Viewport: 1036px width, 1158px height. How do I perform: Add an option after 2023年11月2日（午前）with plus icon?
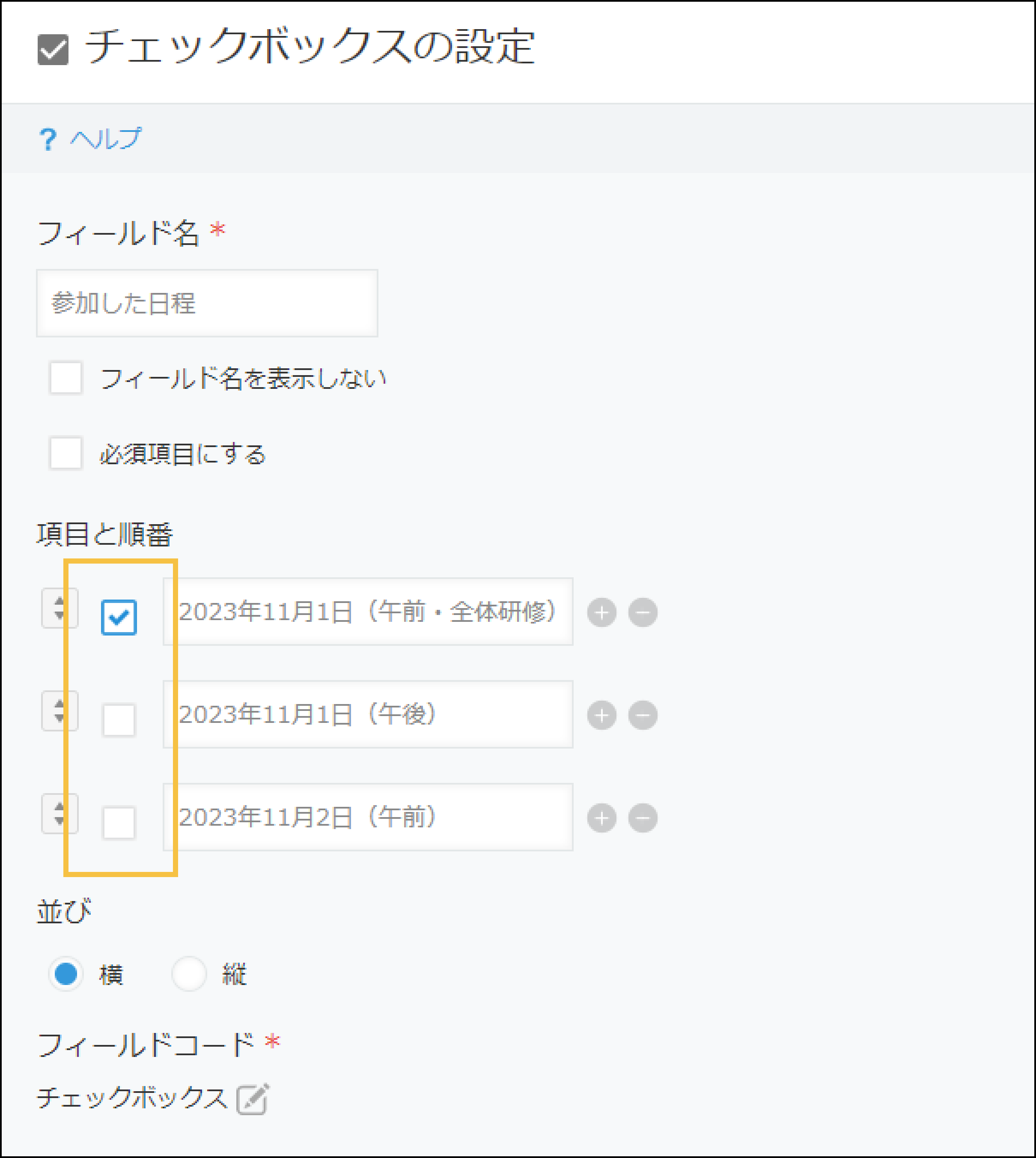[601, 818]
